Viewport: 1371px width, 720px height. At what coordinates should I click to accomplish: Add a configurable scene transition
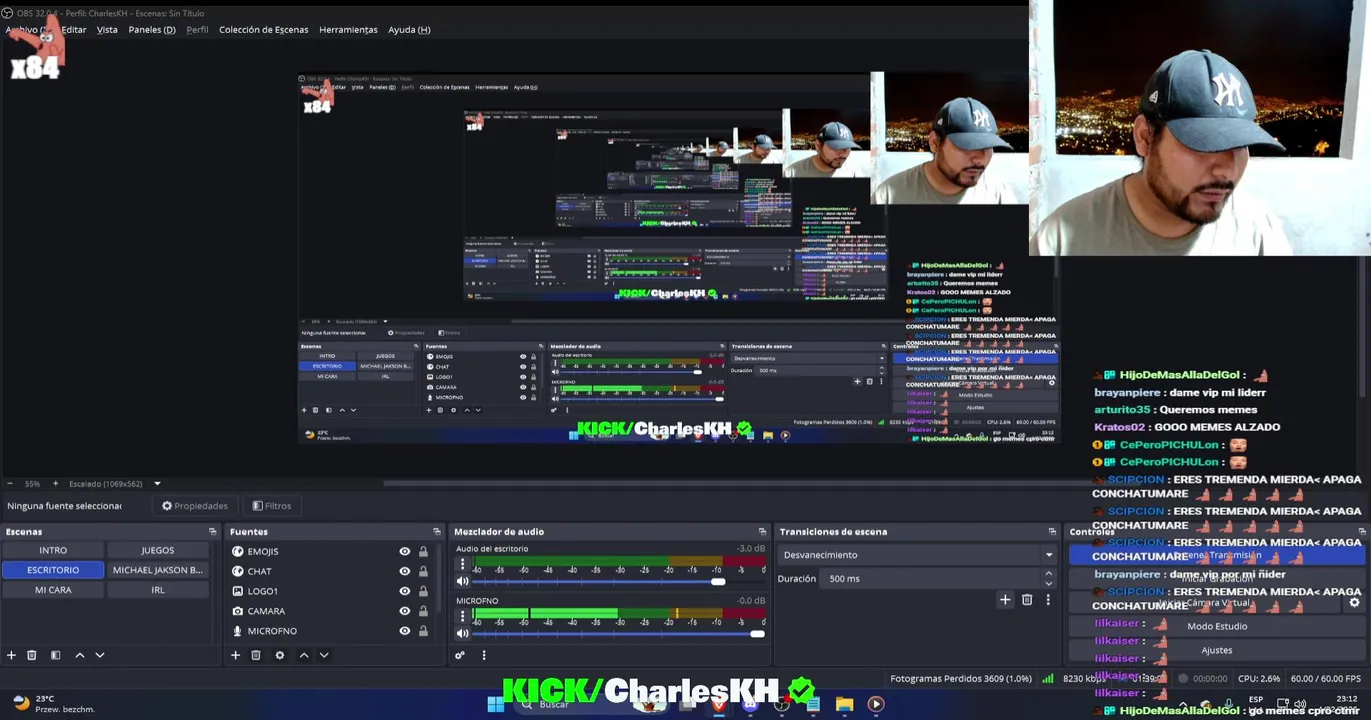[1005, 600]
